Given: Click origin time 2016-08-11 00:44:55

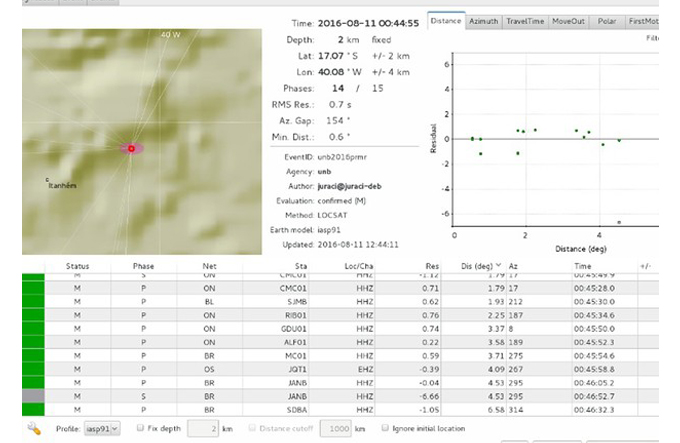Looking at the screenshot, I should point(368,23).
